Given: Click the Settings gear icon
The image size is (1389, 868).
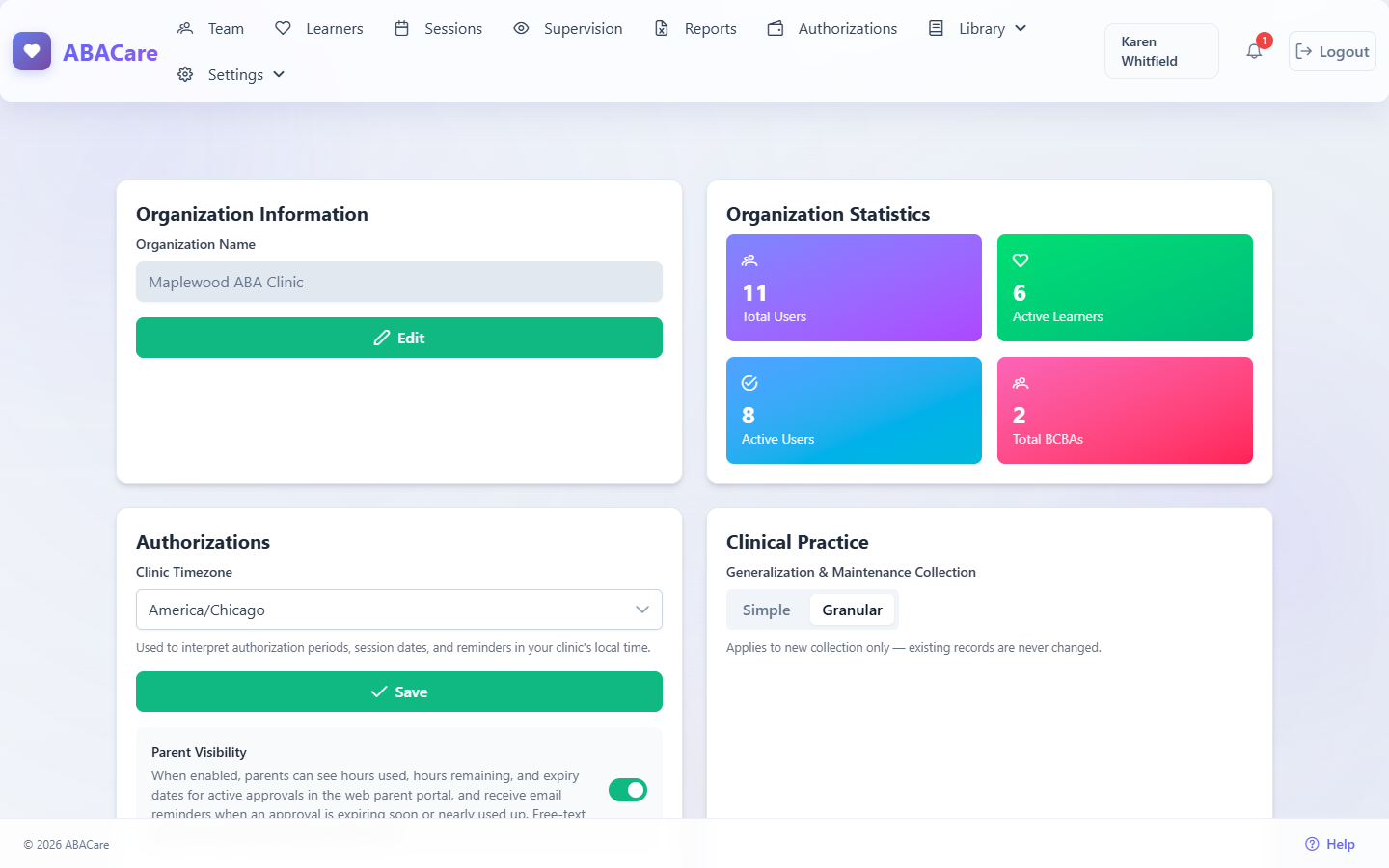Looking at the screenshot, I should 185,74.
